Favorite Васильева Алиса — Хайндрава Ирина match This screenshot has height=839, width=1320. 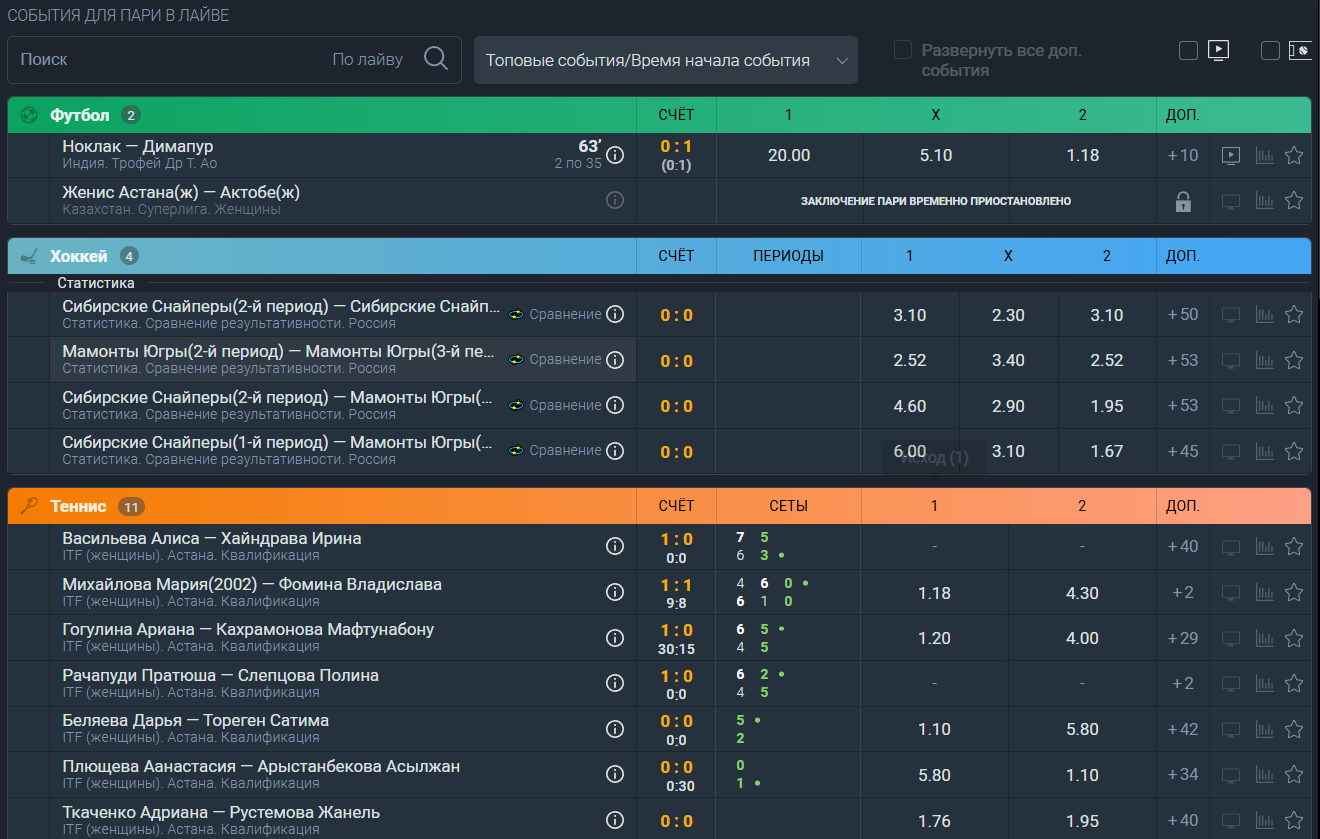tap(1294, 546)
